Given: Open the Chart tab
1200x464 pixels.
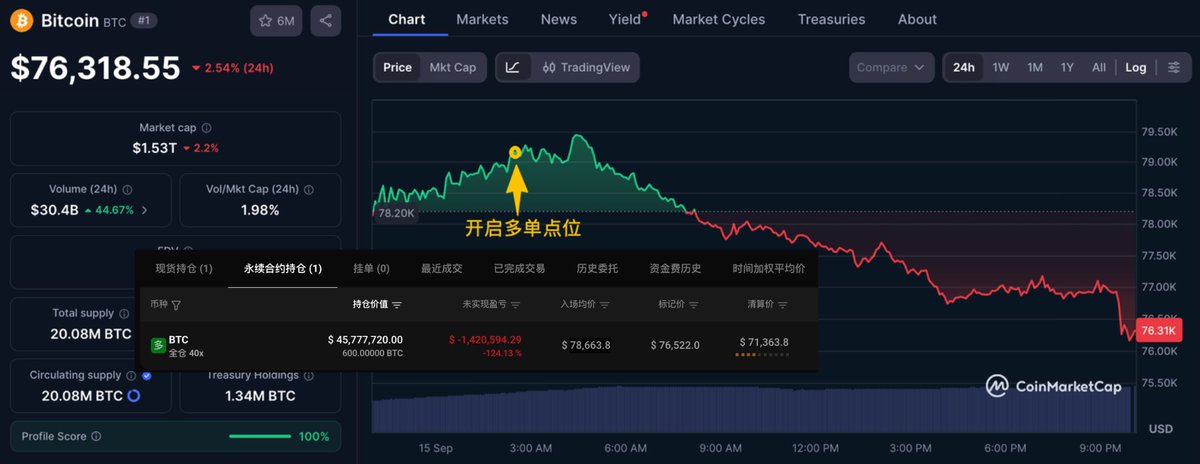Looking at the screenshot, I should [x=407, y=19].
